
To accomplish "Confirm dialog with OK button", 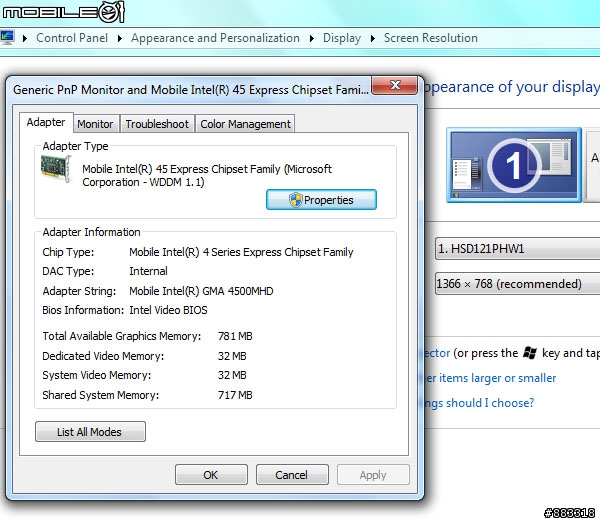I will (211, 475).
